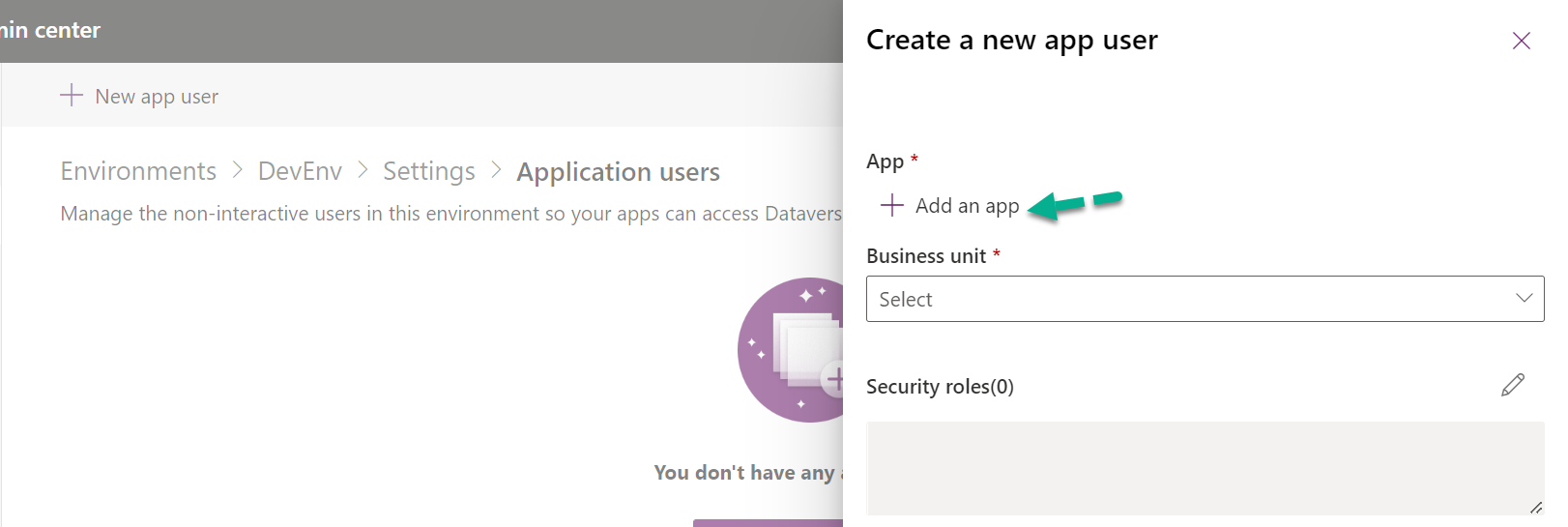Click the plus icon next to Add an app
Viewport: 1568px width, 527px height.
(x=891, y=205)
